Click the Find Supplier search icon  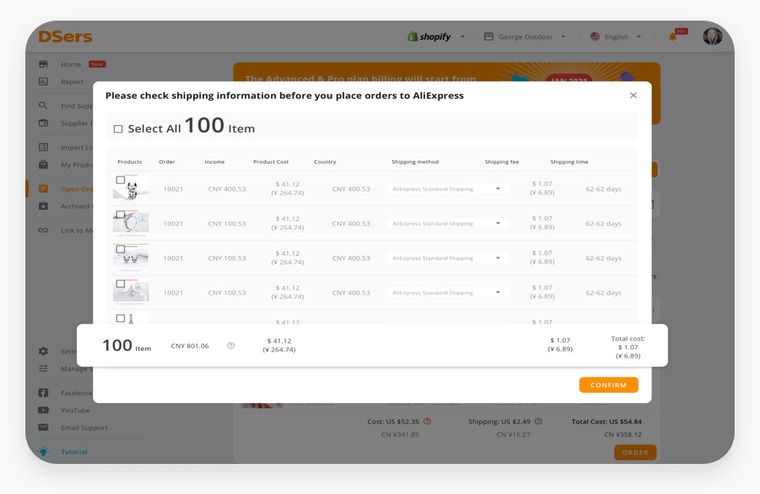43,105
